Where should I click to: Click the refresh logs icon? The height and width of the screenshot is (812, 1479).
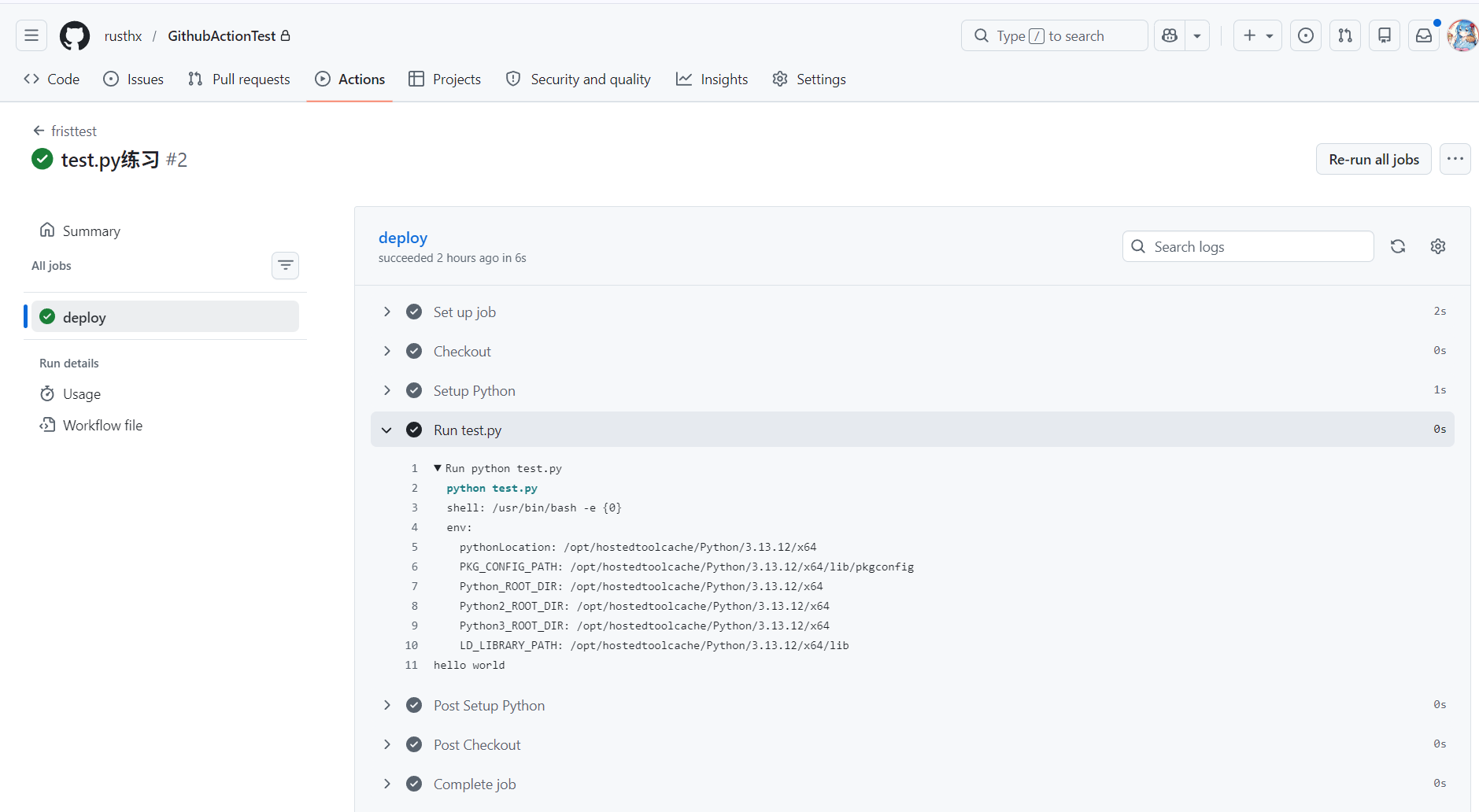click(1398, 246)
